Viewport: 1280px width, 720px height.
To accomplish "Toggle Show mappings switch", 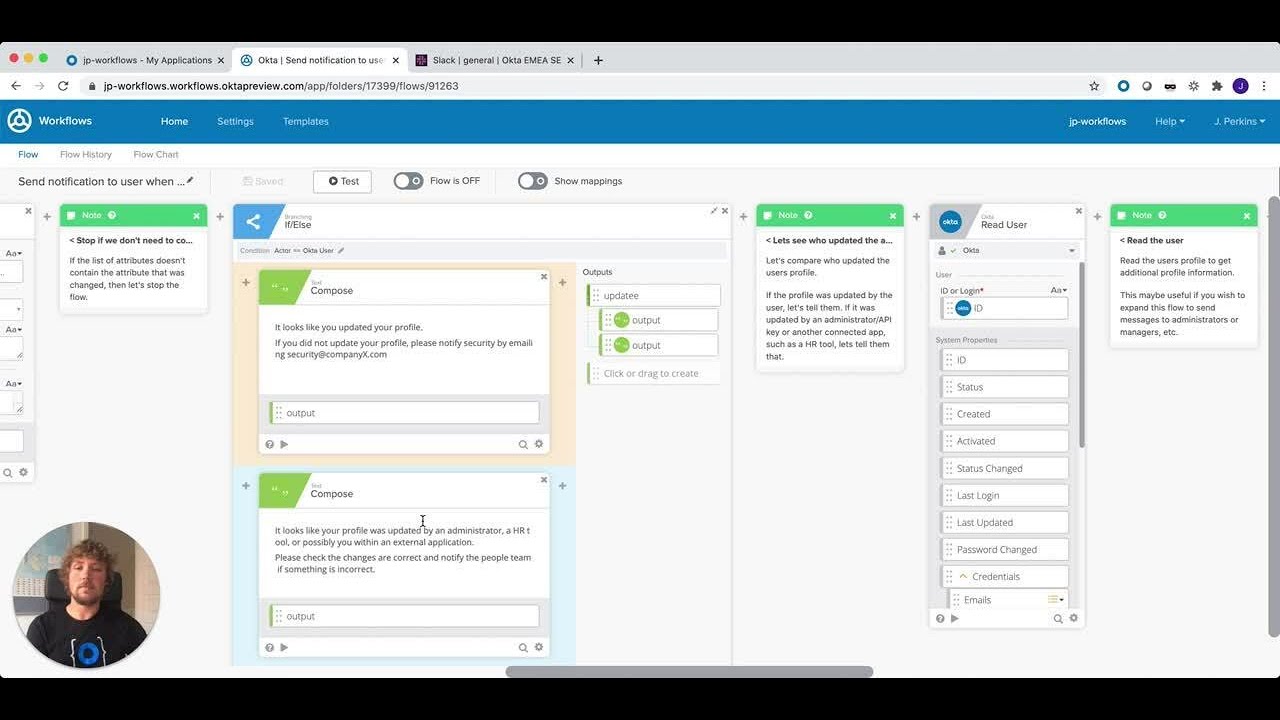I will 532,181.
